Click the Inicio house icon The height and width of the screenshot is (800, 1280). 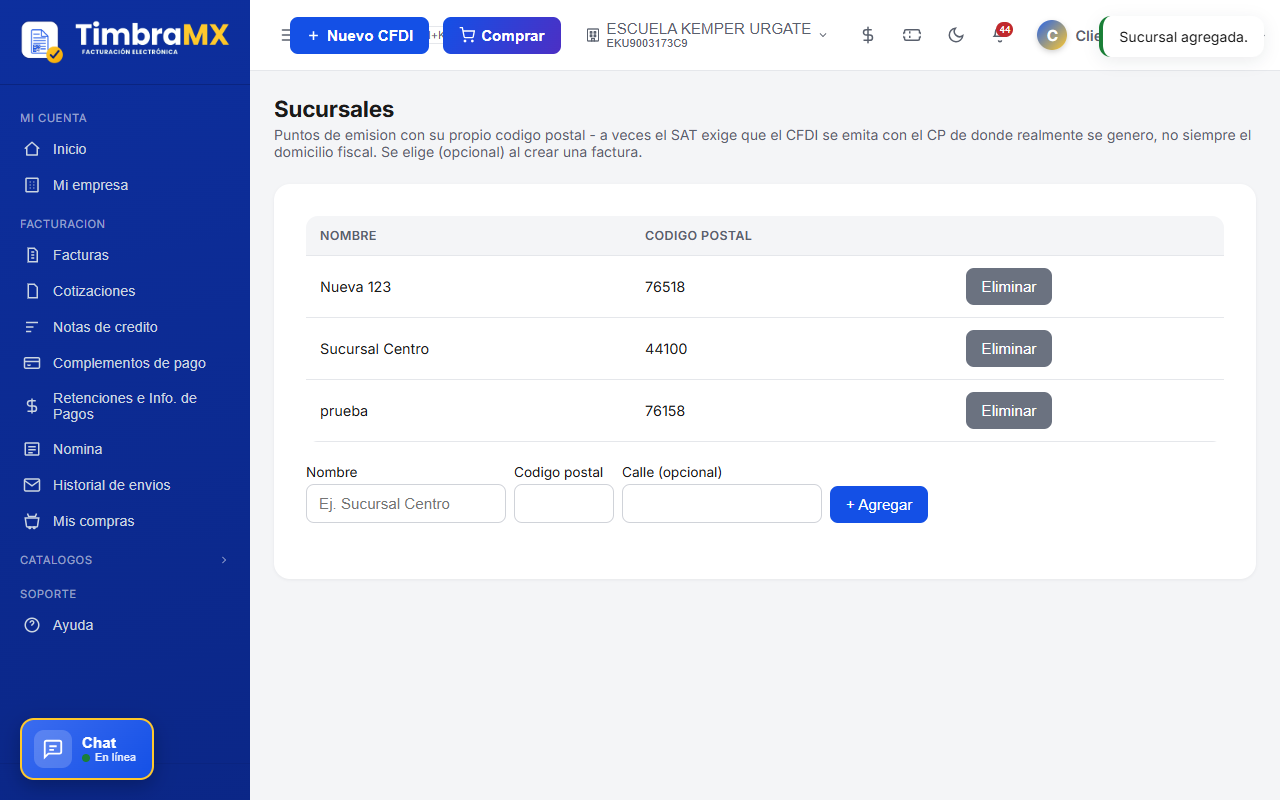tap(32, 149)
